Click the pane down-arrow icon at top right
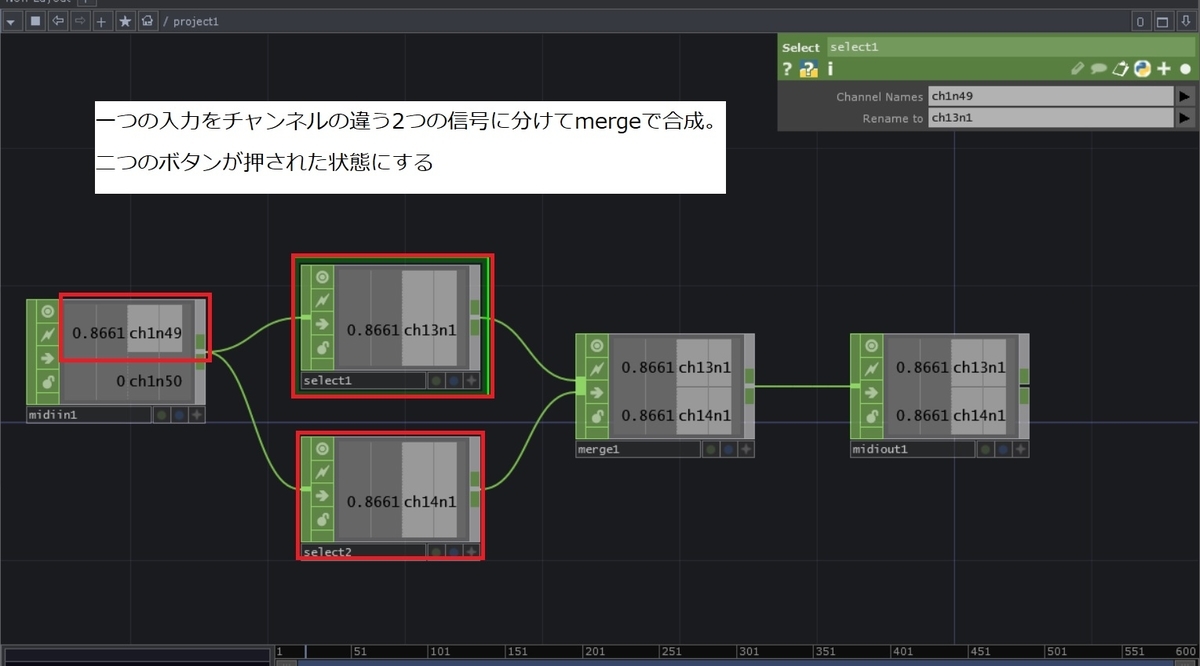1200x666 pixels. pos(1186,21)
